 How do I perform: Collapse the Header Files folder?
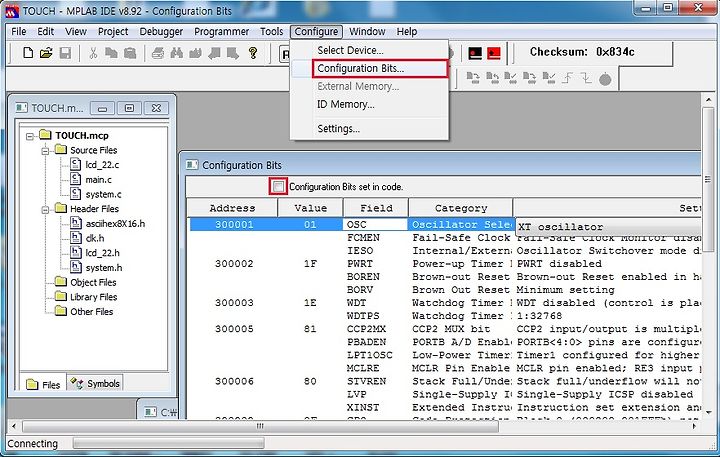(45, 209)
